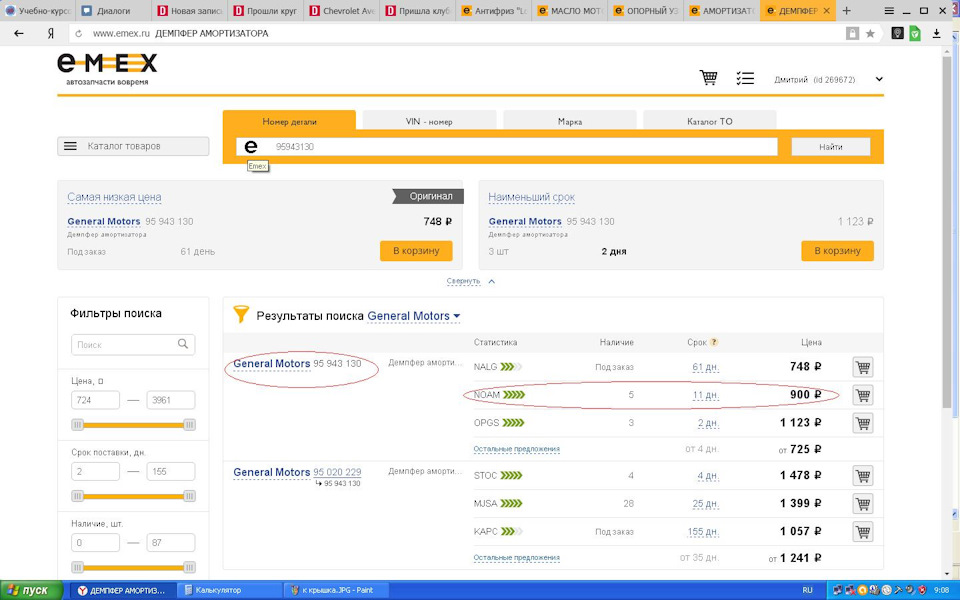
Task: Click the 61 дн. delivery term link
Action: pos(705,367)
